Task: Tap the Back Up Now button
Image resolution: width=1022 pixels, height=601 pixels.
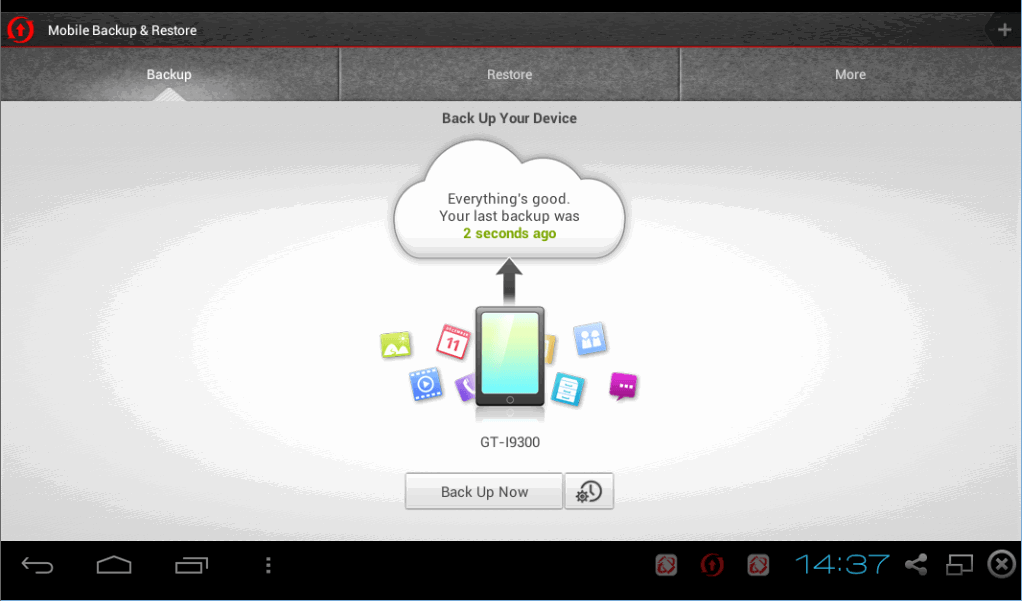Action: [x=483, y=491]
